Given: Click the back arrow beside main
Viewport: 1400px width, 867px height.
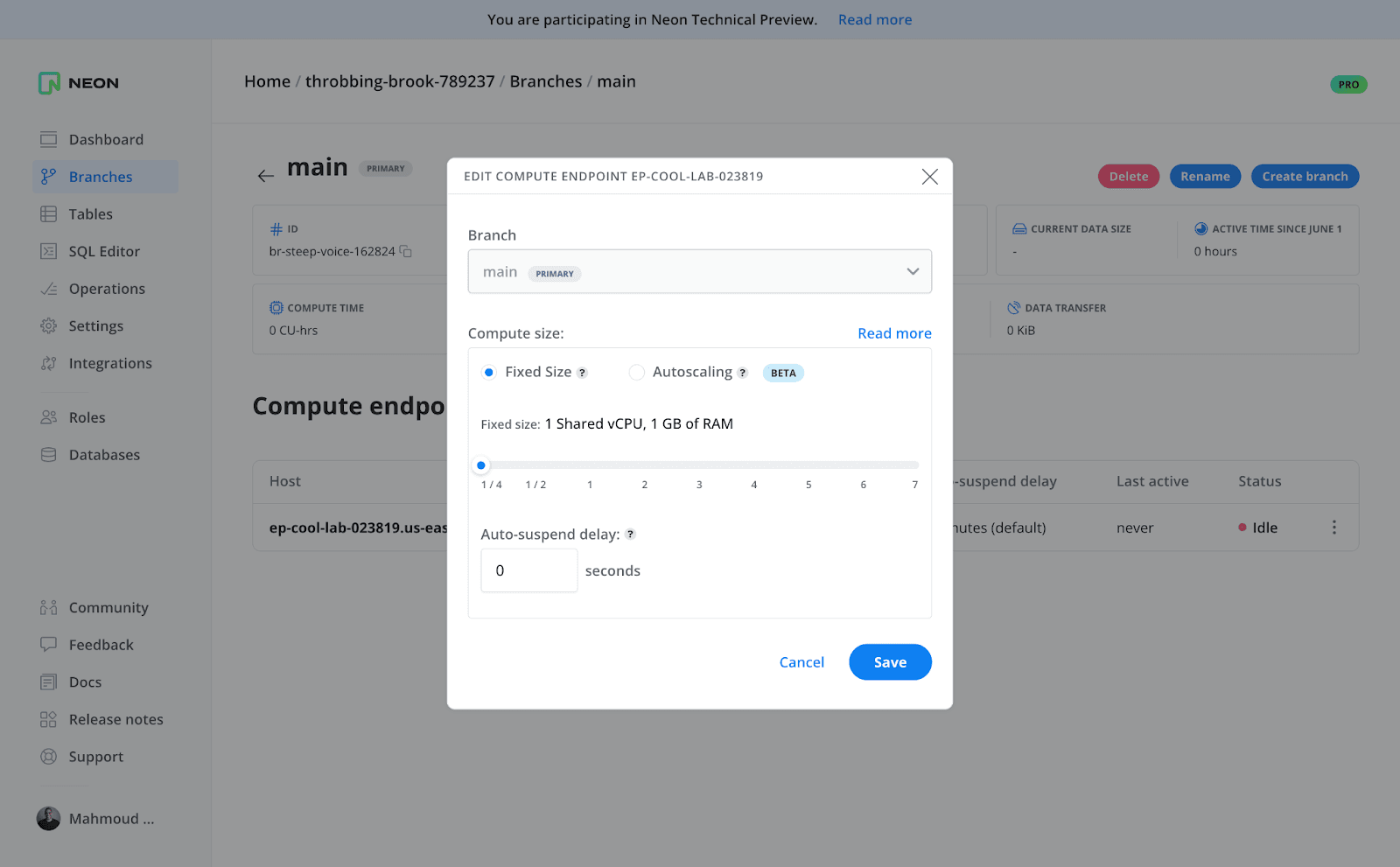Looking at the screenshot, I should [266, 176].
